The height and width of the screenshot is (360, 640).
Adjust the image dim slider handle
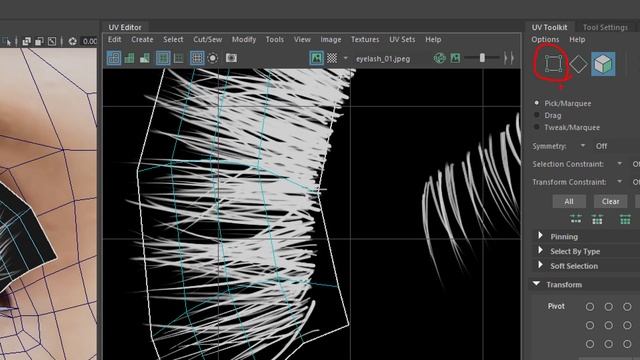482,58
